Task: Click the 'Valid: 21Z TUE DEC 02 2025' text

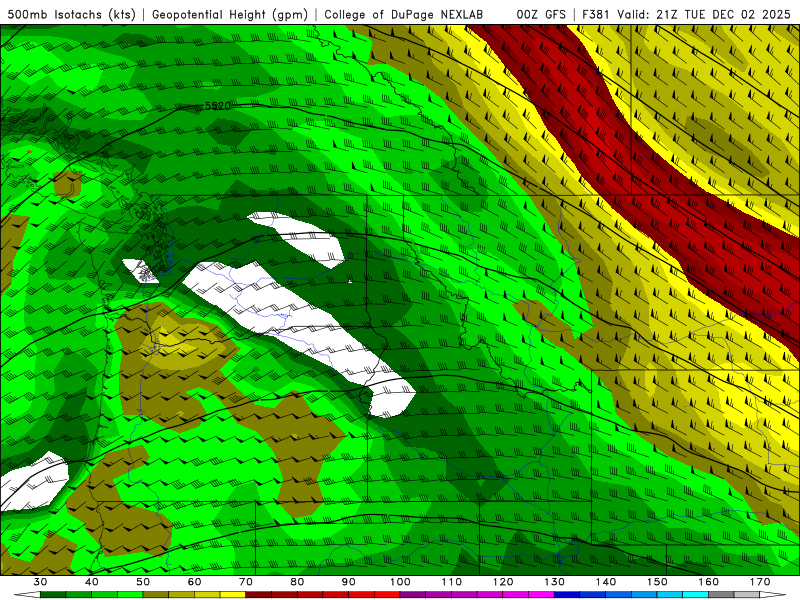Action: [704, 14]
